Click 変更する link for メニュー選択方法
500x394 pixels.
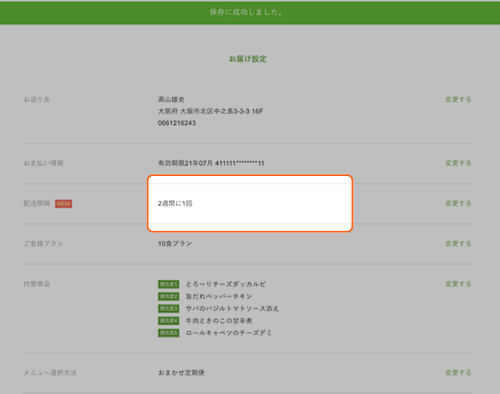click(x=458, y=373)
